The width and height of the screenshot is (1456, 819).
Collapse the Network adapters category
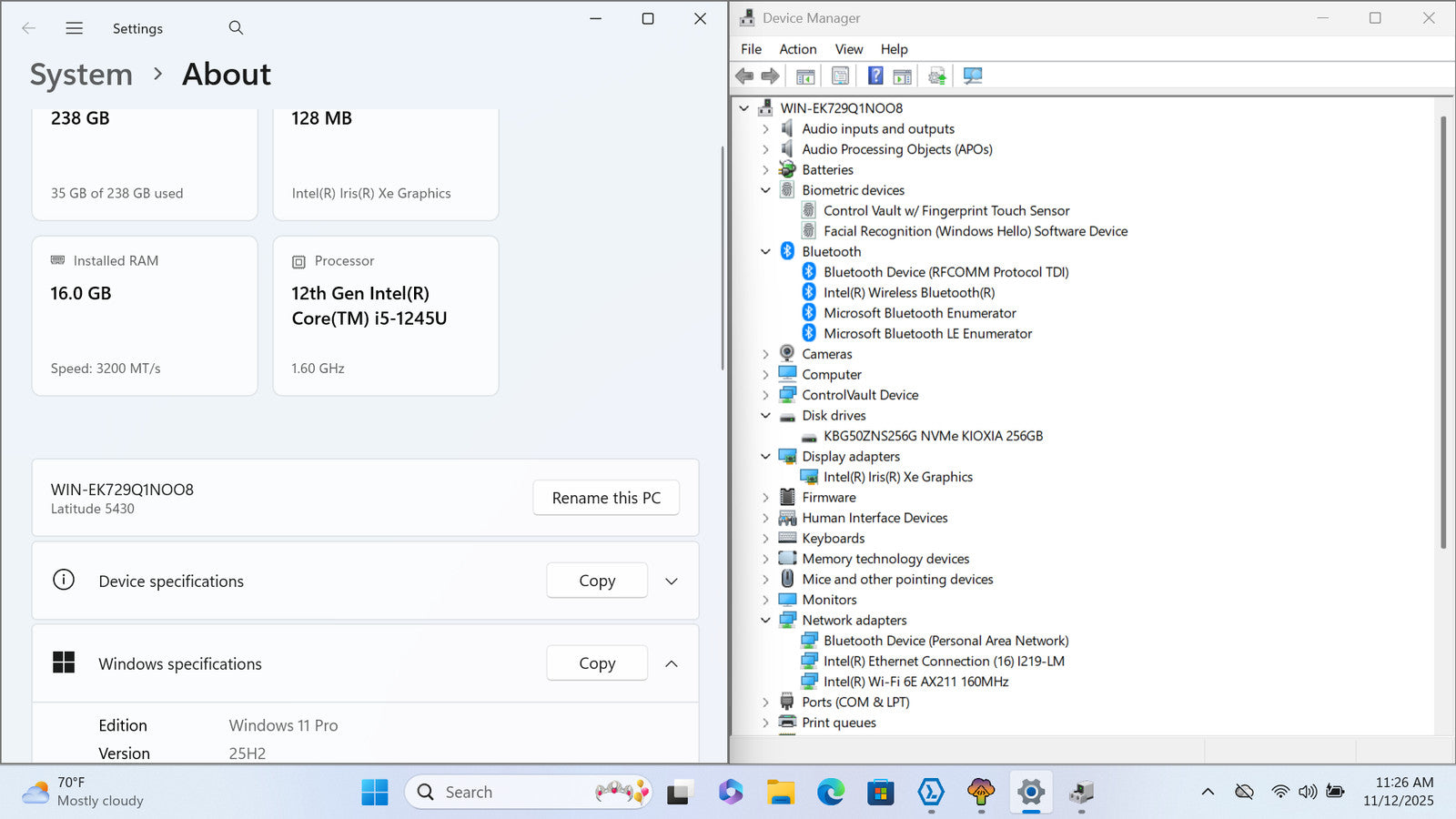point(765,621)
